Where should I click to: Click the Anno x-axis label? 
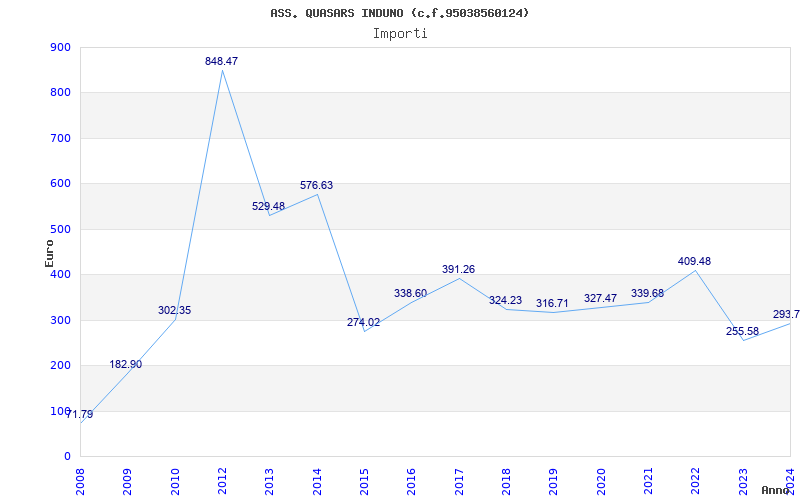[775, 490]
